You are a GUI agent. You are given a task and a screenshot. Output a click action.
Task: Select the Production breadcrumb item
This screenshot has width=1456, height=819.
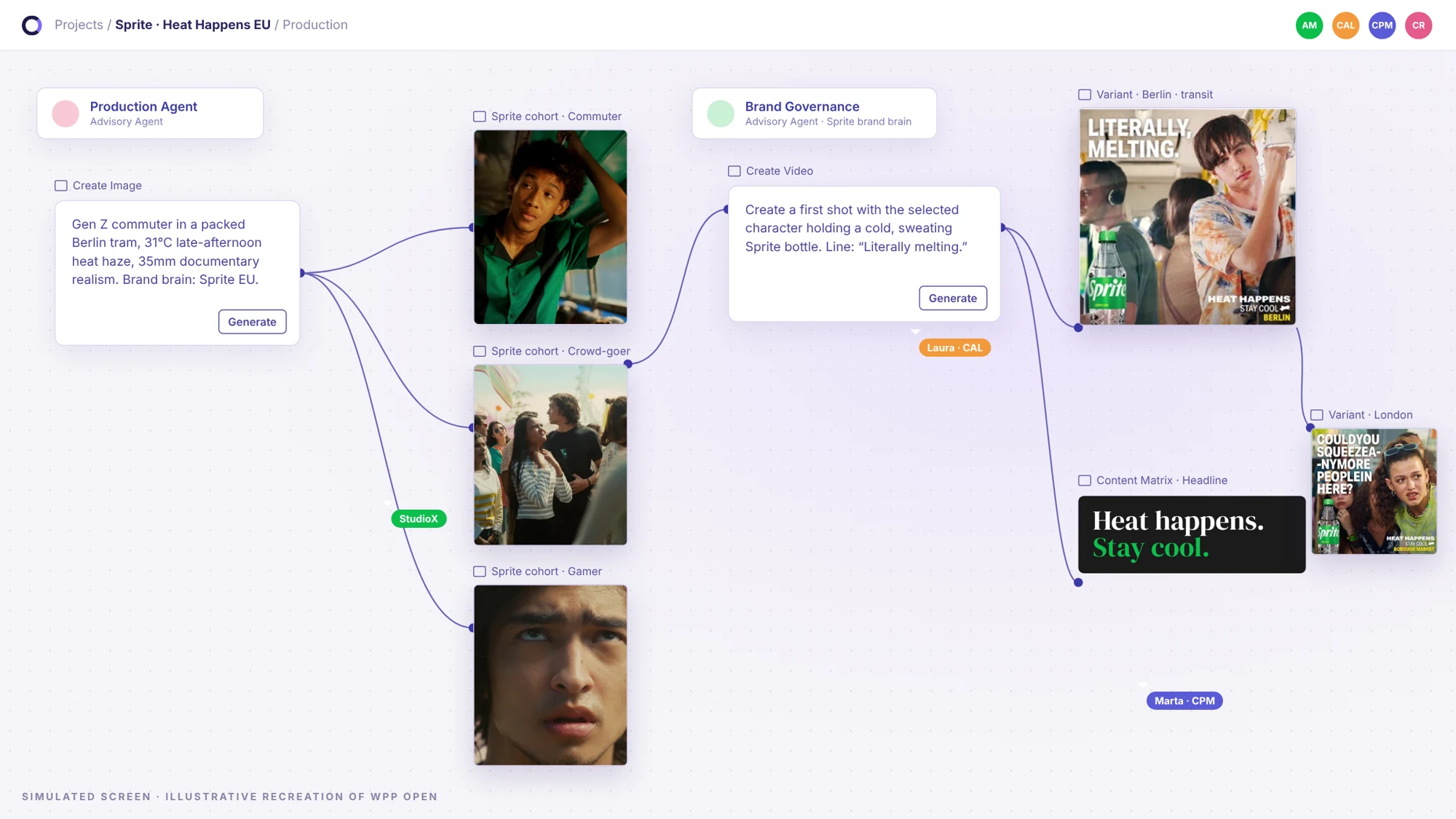pyautogui.click(x=315, y=25)
